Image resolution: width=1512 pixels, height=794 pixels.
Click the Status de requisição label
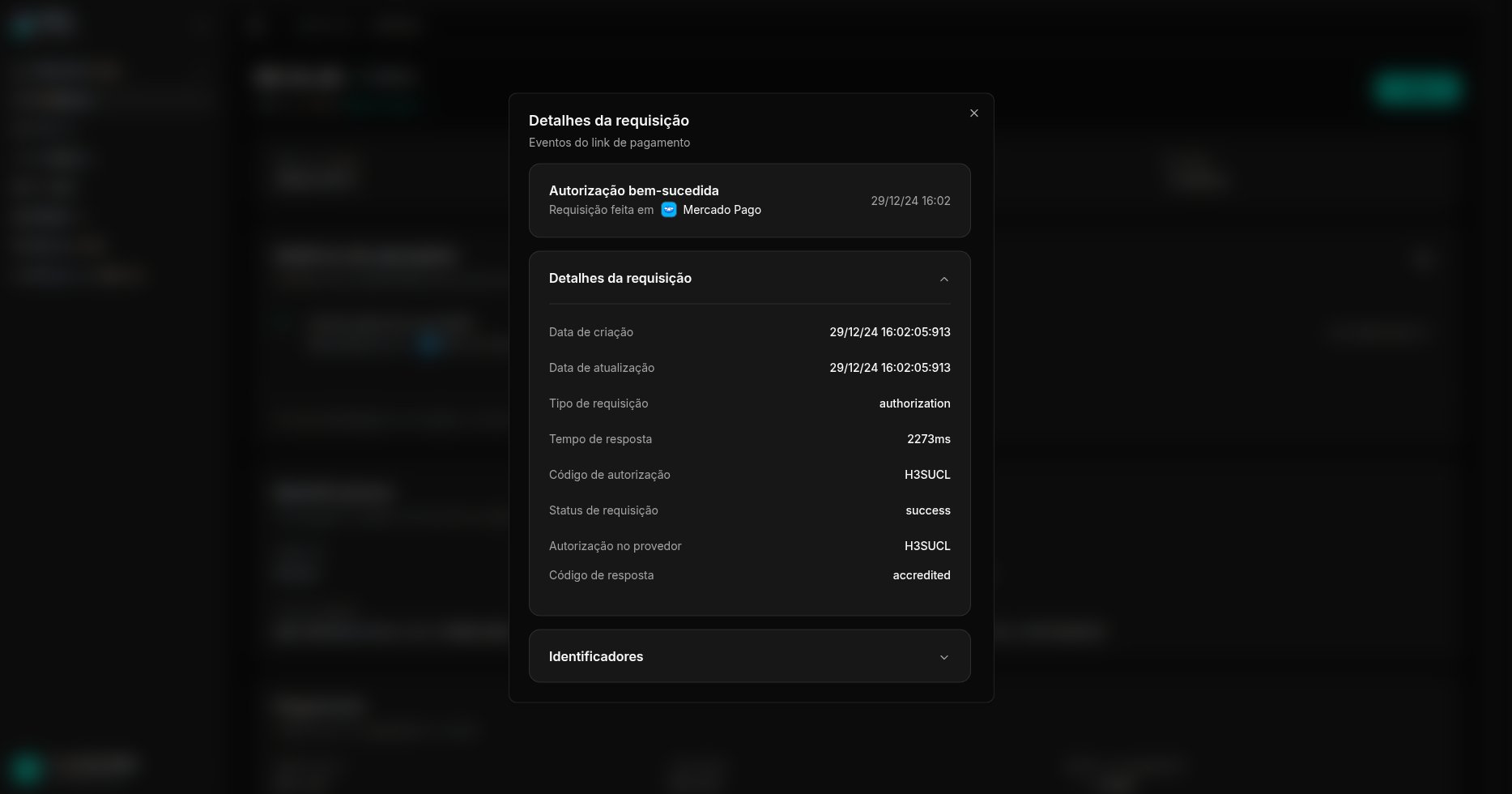point(603,510)
